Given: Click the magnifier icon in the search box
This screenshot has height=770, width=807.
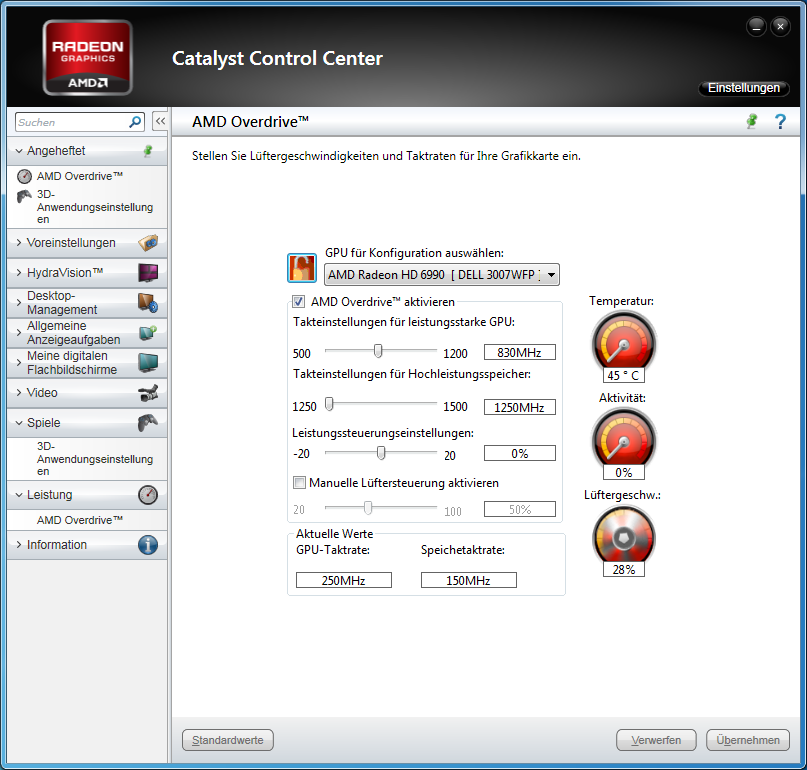Looking at the screenshot, I should click(x=135, y=122).
